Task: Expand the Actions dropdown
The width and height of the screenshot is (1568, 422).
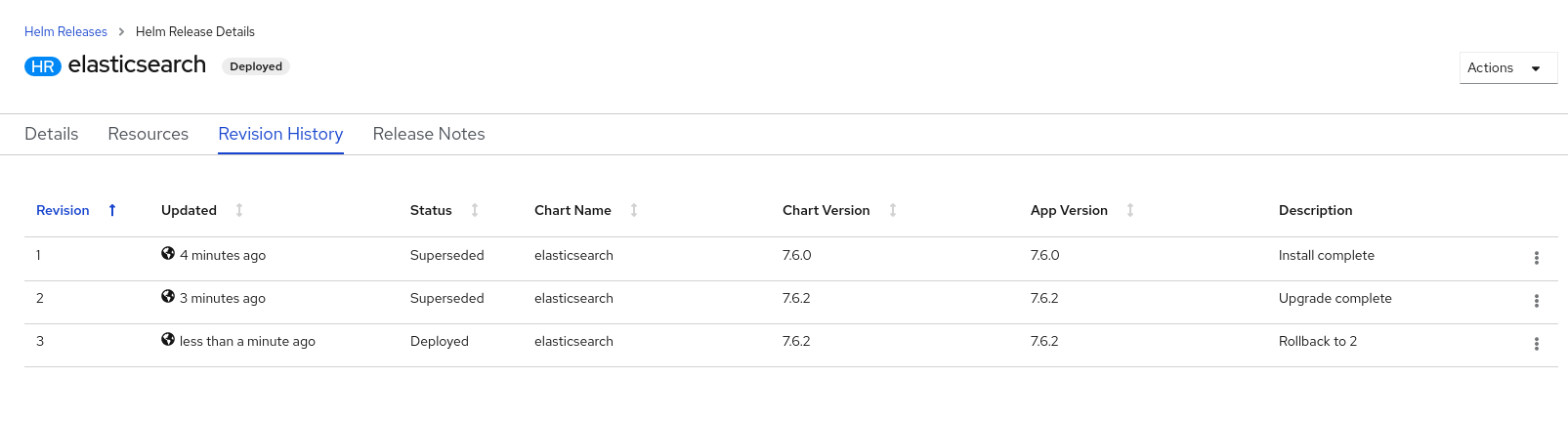Action: 1507,67
